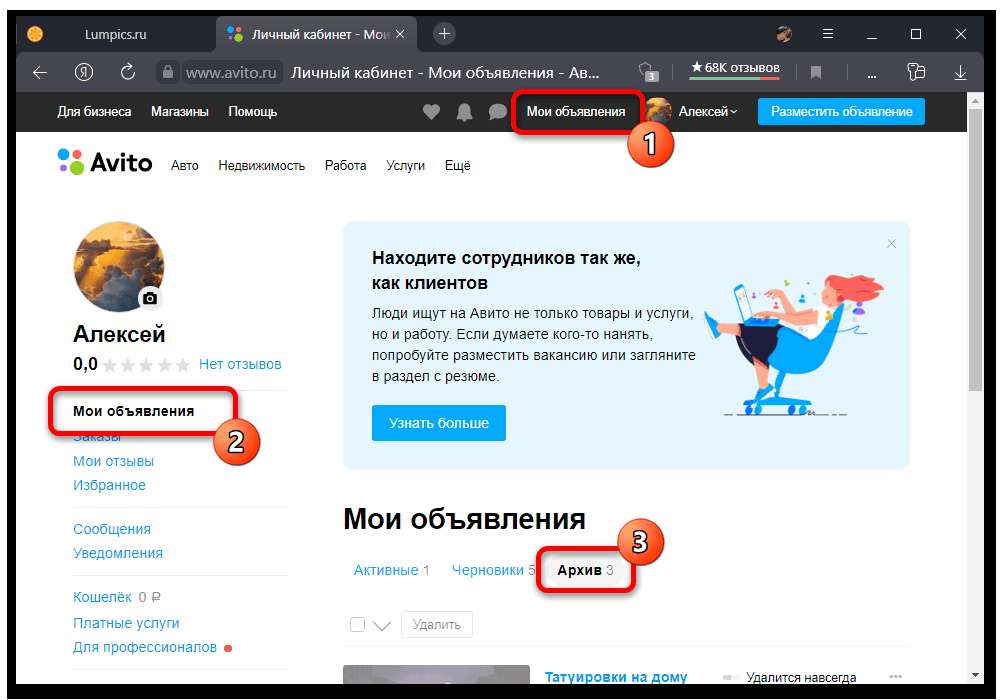The width and height of the screenshot is (1000, 700).
Task: Click the Узнать больше button
Action: (439, 423)
